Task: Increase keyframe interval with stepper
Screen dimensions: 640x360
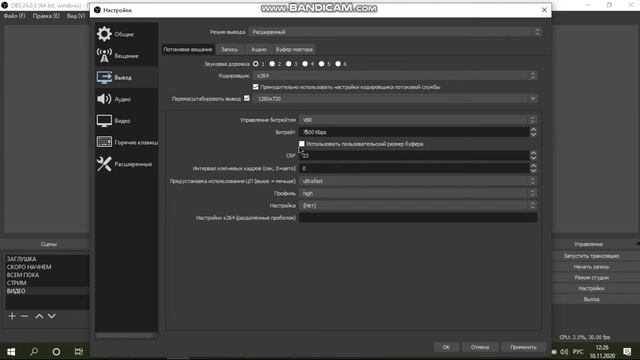Action: coord(533,165)
